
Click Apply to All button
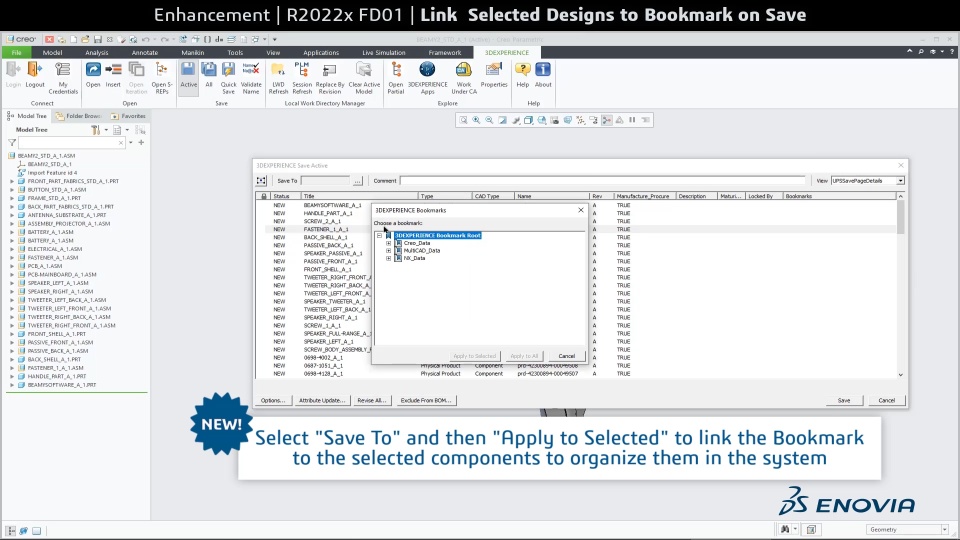point(524,356)
